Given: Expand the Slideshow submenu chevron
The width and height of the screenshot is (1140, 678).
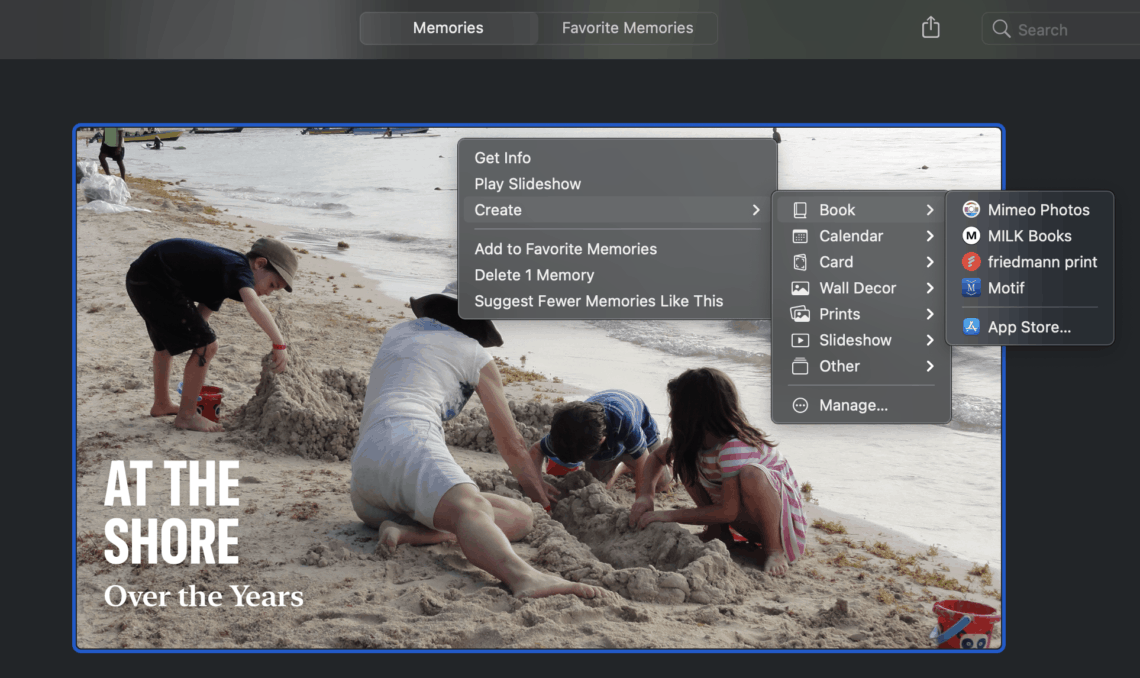Looking at the screenshot, I should 930,340.
